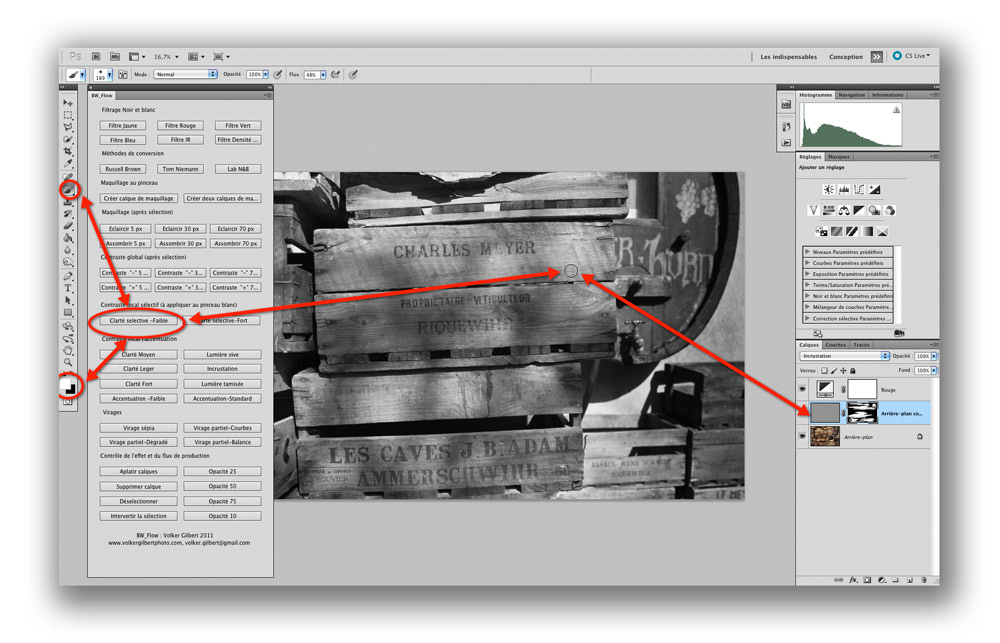Select the Rouge layer mask thumbnail
The width and height of the screenshot is (1000, 643).
pos(862,389)
